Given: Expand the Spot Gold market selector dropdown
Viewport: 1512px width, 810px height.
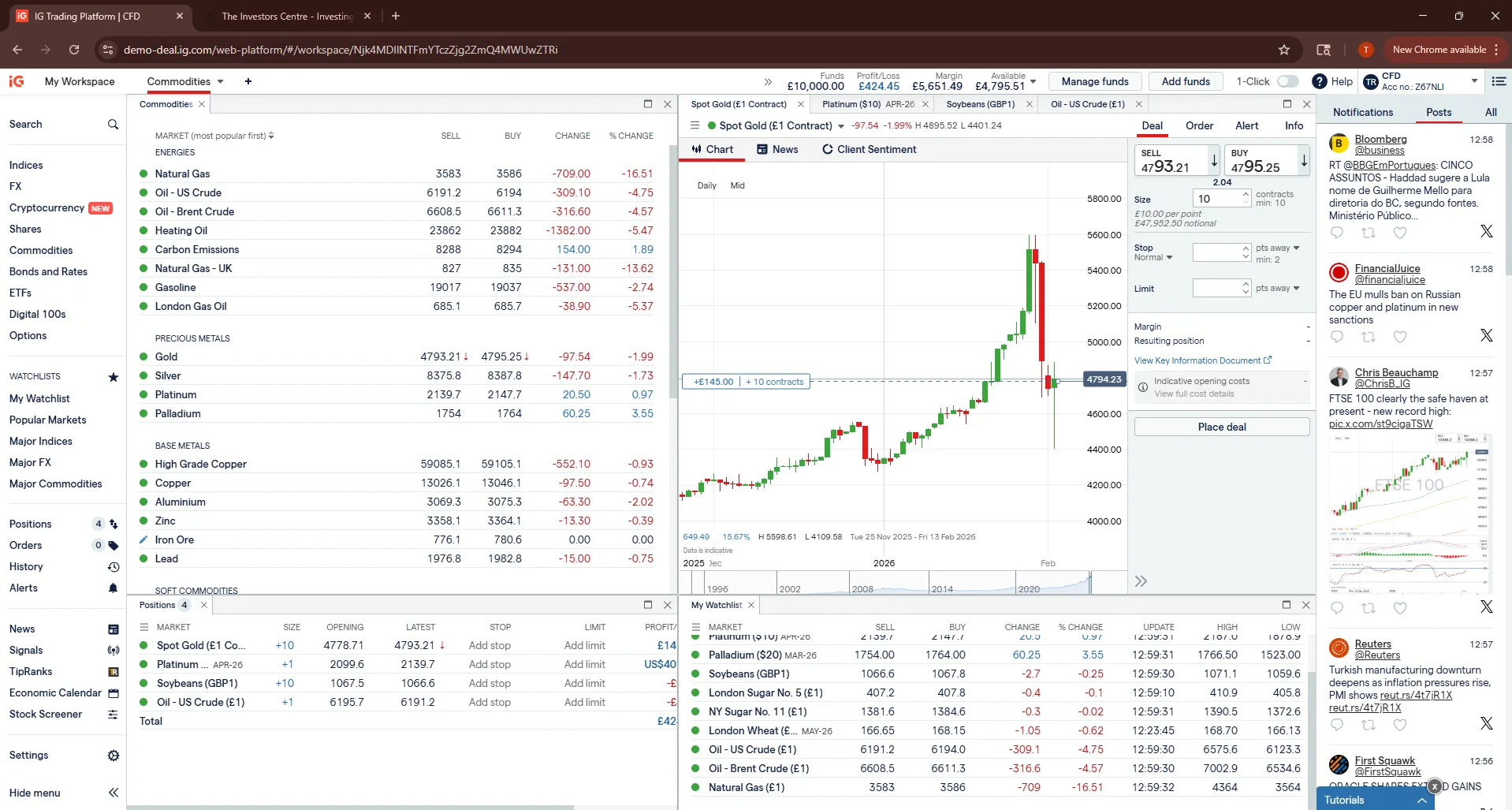Looking at the screenshot, I should point(841,126).
